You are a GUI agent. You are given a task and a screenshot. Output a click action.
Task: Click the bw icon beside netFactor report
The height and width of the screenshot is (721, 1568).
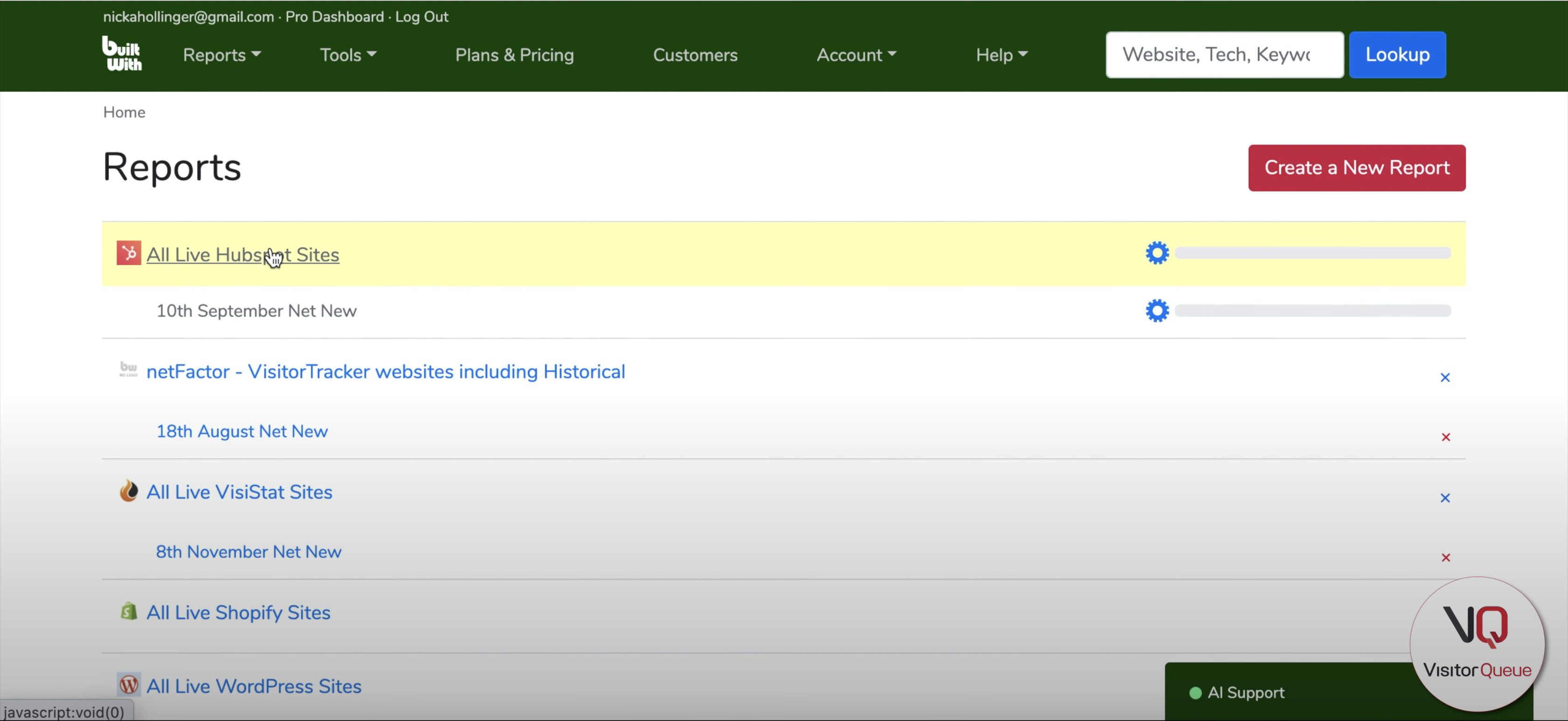[128, 369]
